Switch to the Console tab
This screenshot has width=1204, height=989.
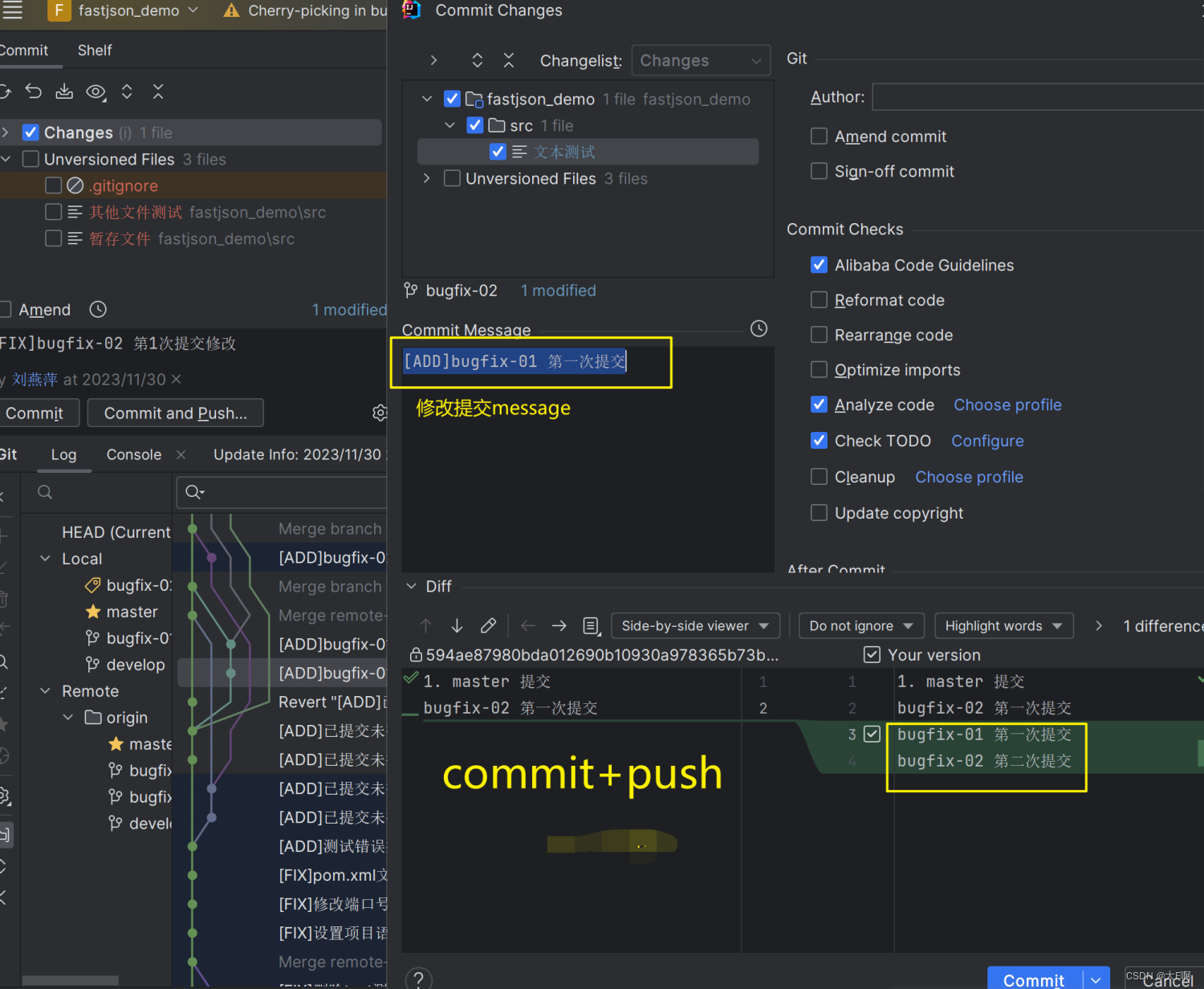[x=134, y=454]
